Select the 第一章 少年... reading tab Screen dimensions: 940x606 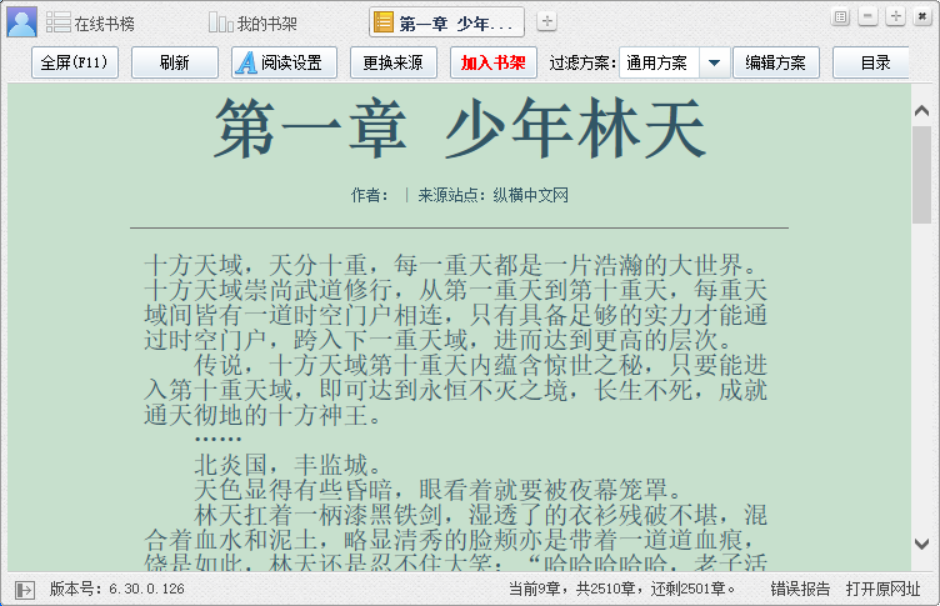click(x=447, y=23)
